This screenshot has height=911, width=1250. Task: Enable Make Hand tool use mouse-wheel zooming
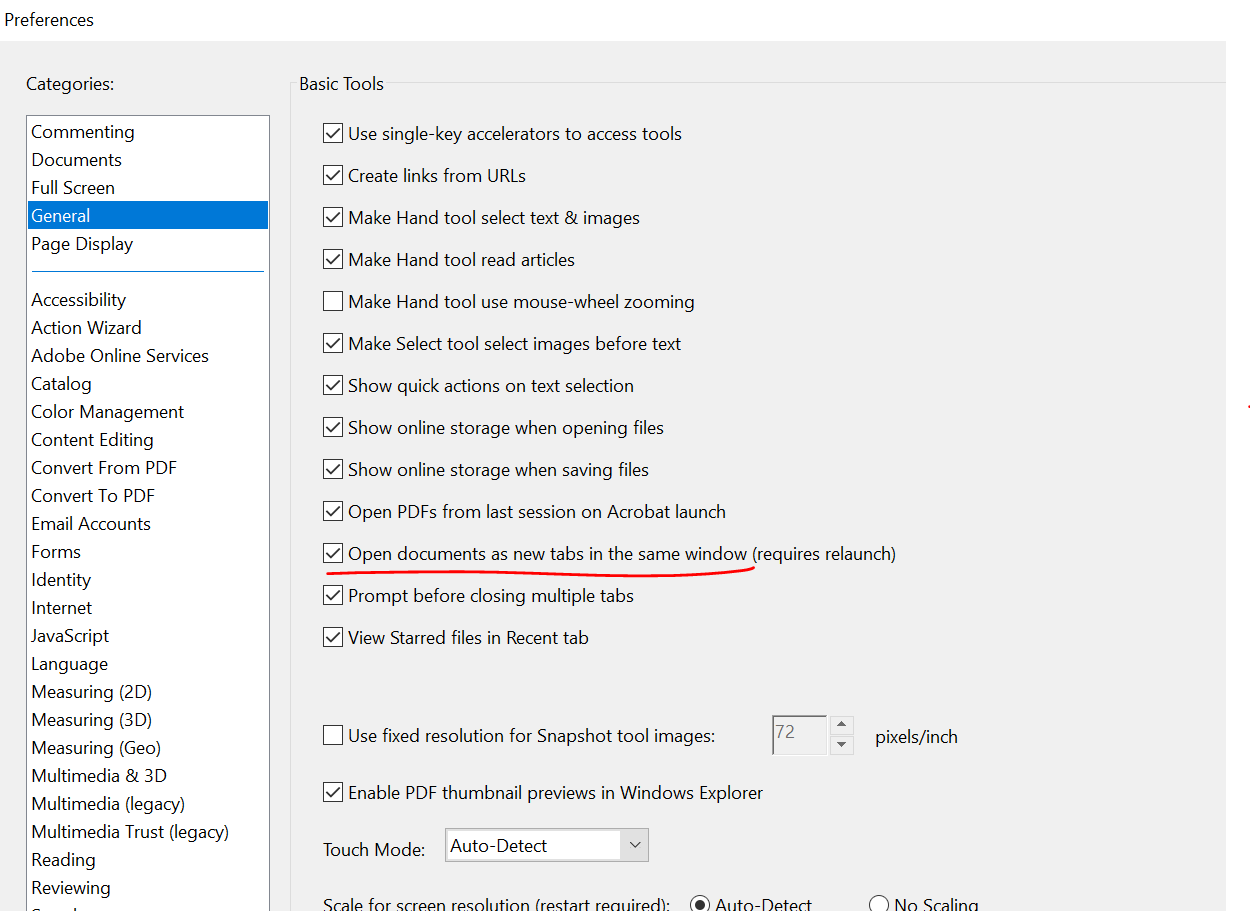tap(333, 301)
